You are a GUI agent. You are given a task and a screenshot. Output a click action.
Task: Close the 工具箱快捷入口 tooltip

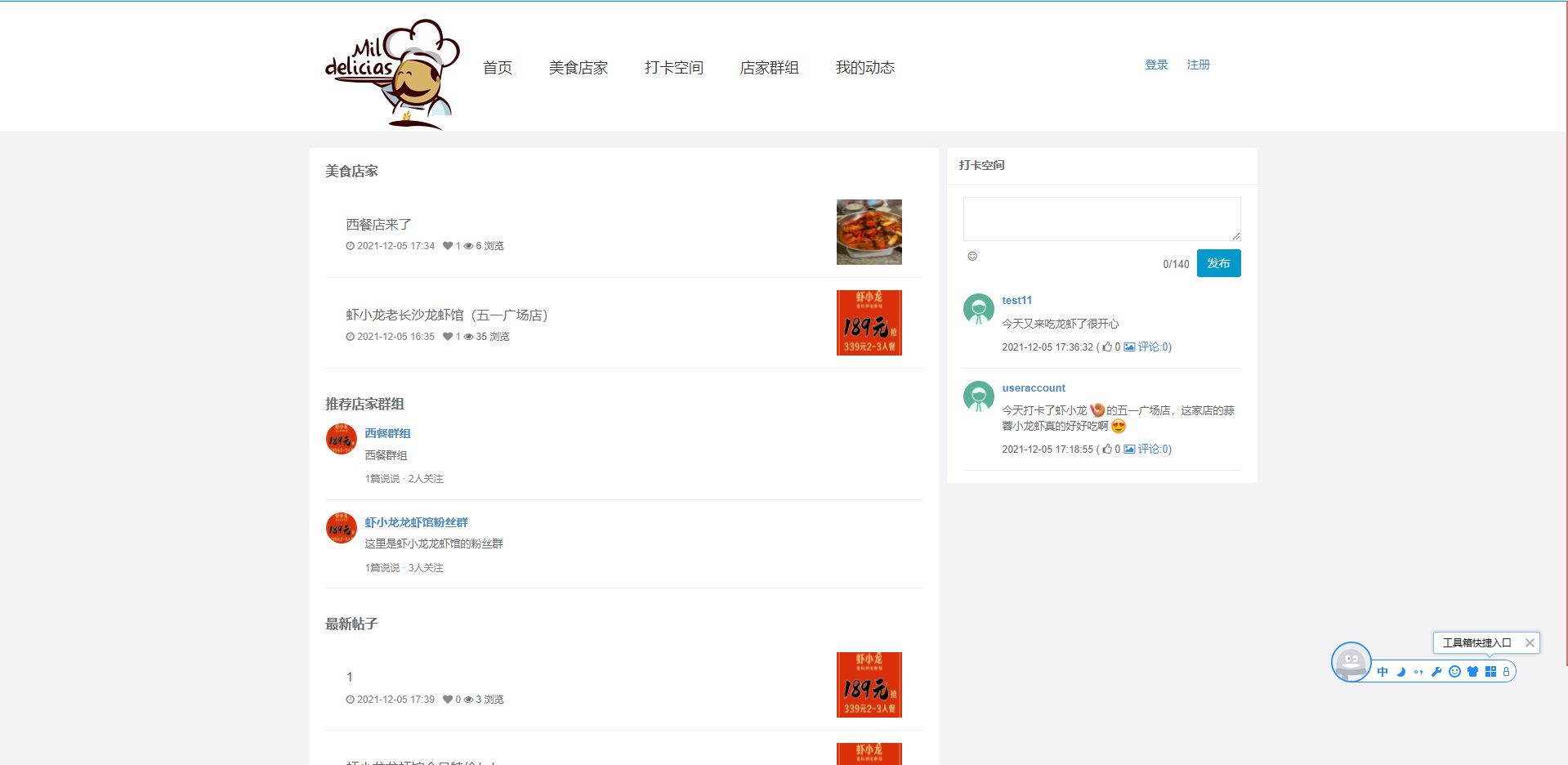coord(1530,642)
